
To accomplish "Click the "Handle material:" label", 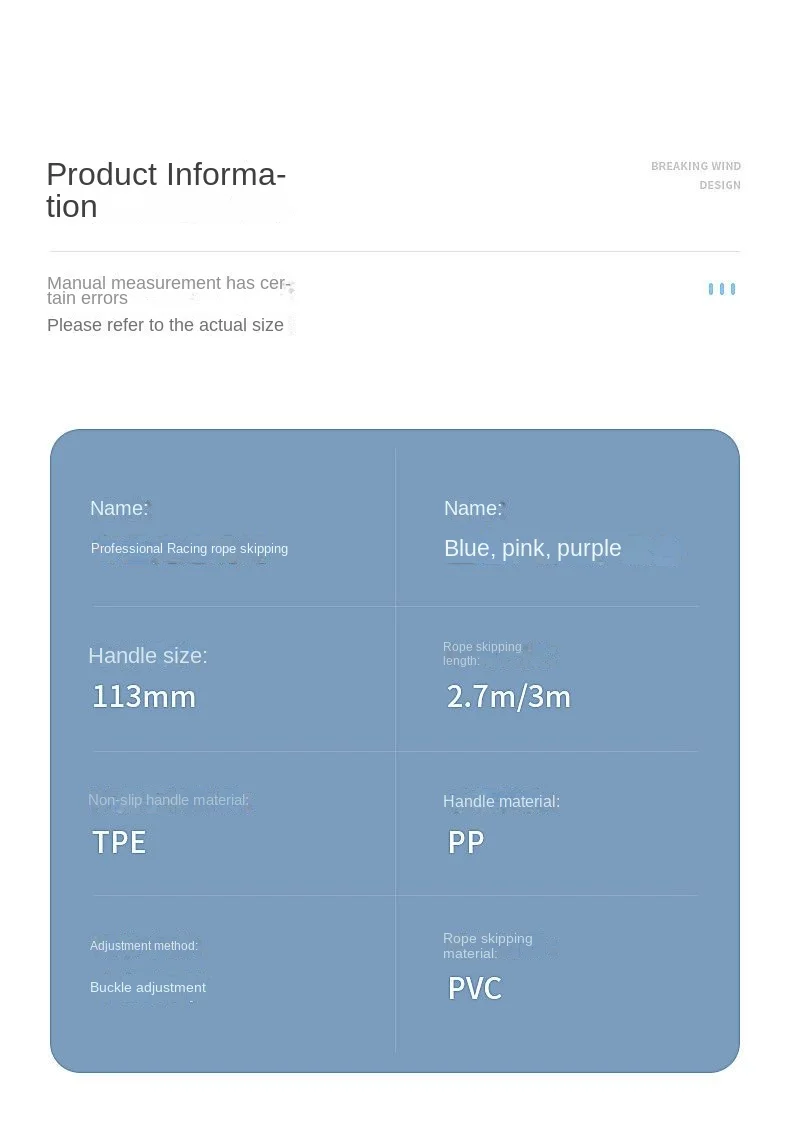I will click(x=501, y=801).
